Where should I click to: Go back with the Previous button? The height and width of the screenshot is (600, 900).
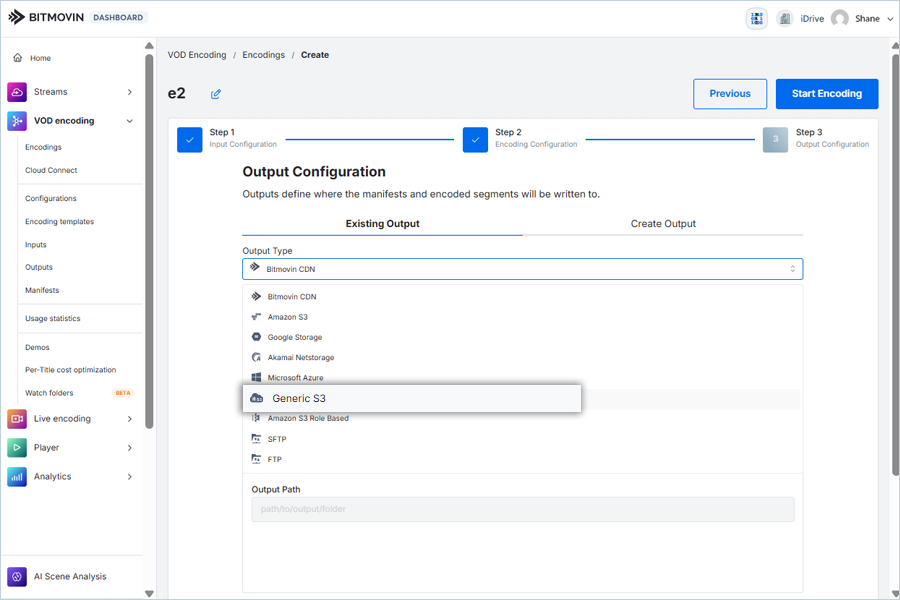pos(730,94)
